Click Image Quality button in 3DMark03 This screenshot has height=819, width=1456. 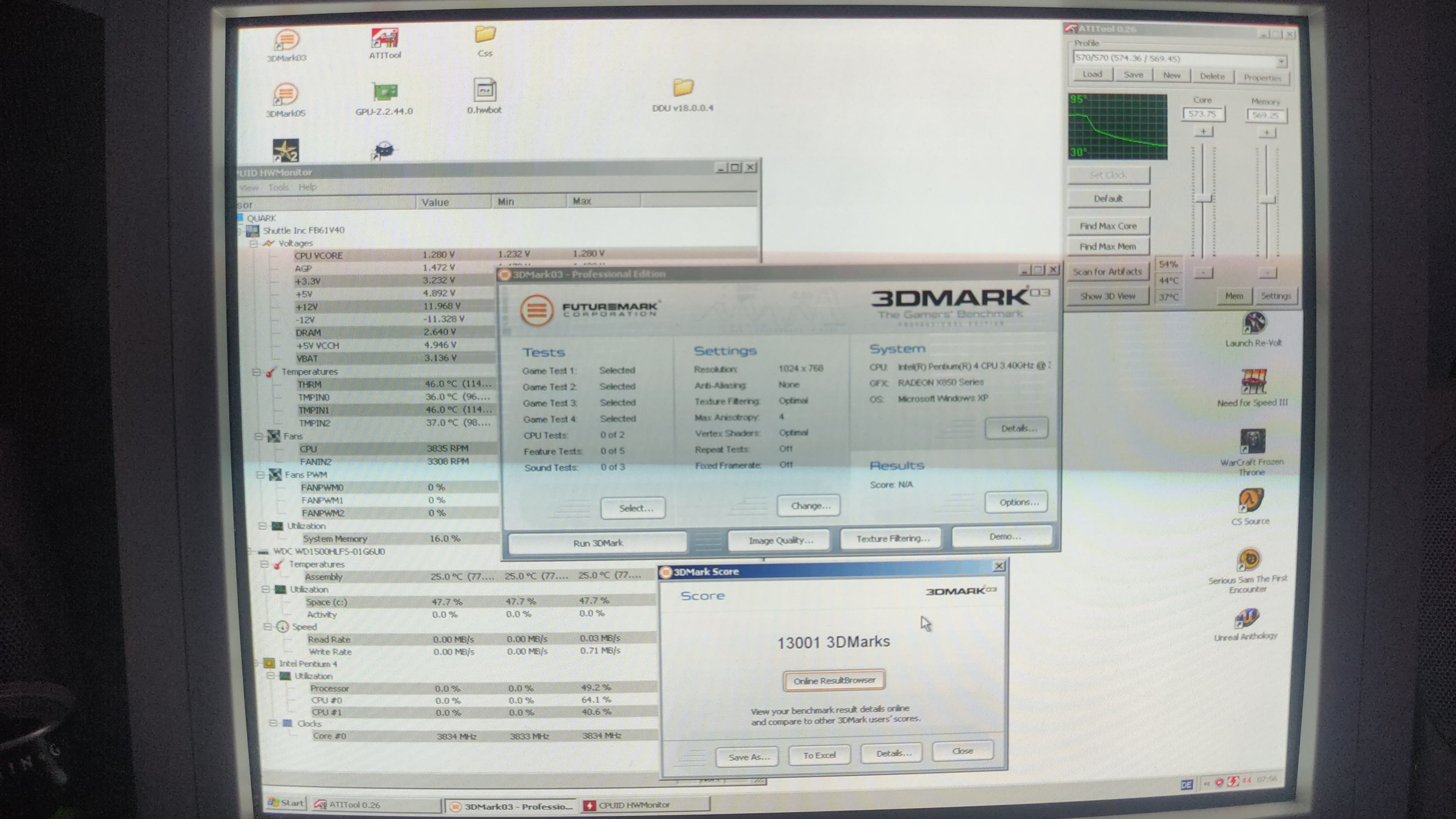coord(779,540)
